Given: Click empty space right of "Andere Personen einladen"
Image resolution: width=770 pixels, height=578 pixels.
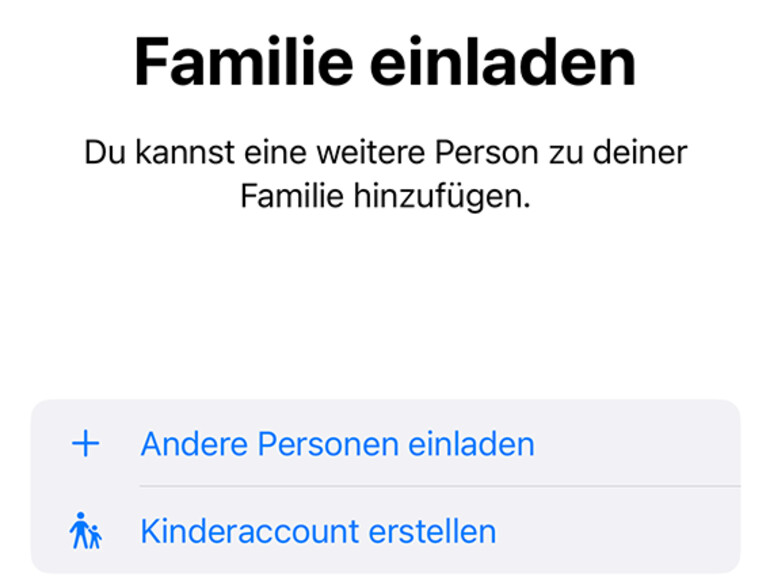Looking at the screenshot, I should coord(640,444).
